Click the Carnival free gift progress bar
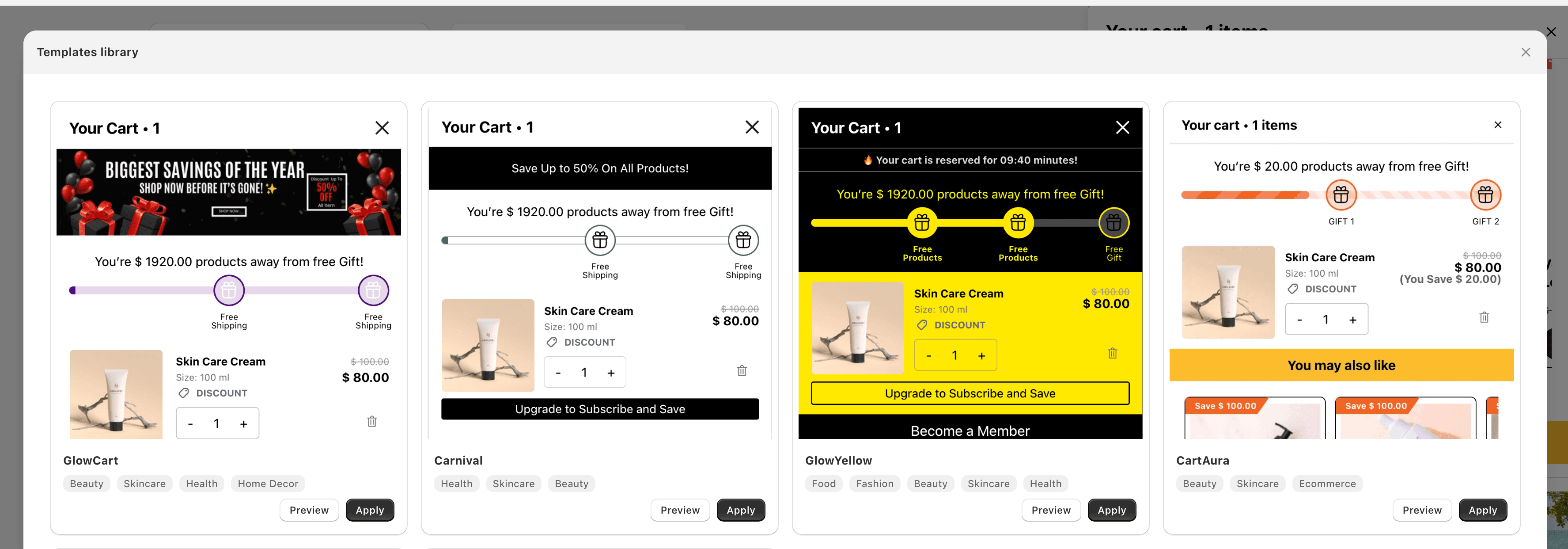This screenshot has height=549, width=1568. point(600,240)
